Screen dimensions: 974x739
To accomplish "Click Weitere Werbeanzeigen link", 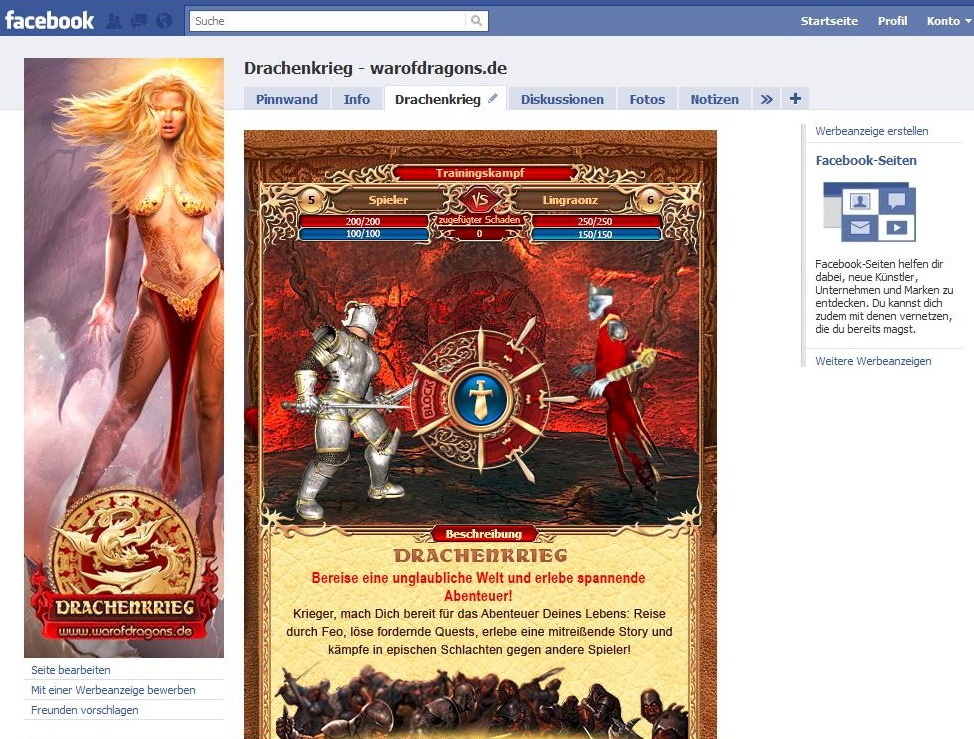I will click(x=873, y=361).
